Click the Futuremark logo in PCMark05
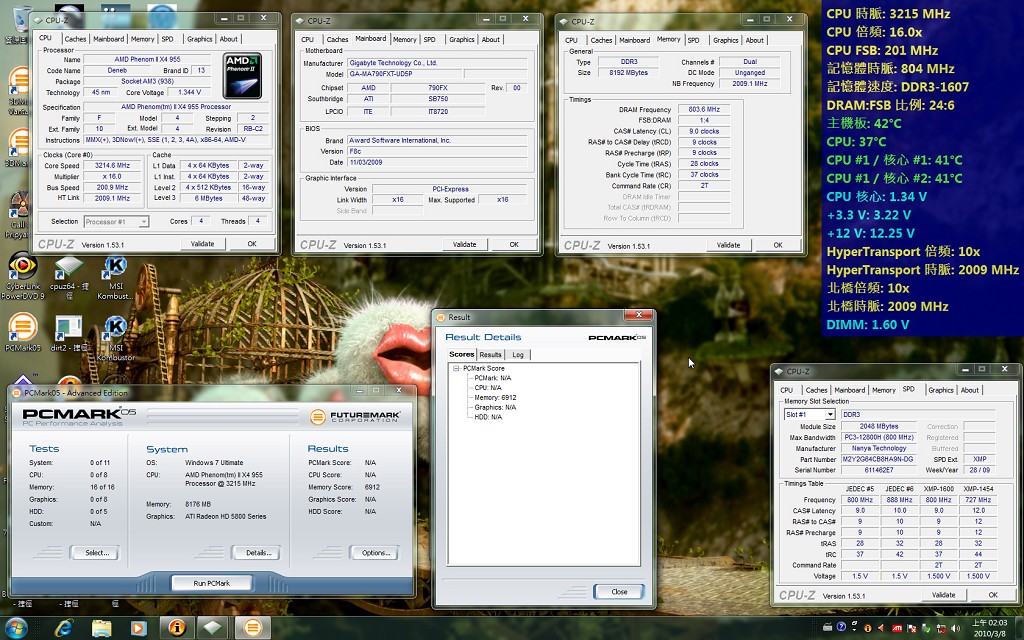 click(355, 417)
